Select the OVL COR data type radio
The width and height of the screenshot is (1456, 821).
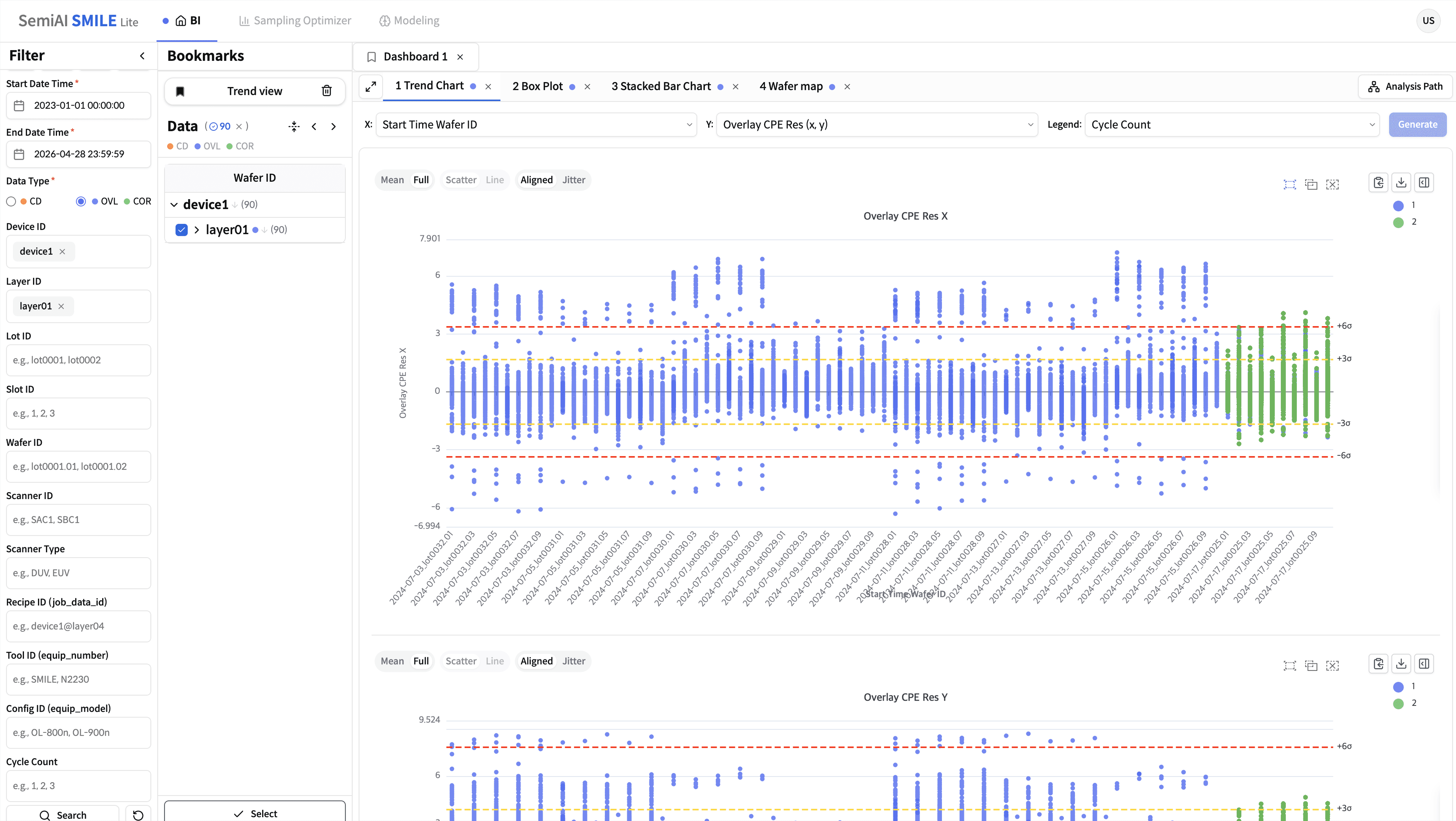tap(81, 201)
